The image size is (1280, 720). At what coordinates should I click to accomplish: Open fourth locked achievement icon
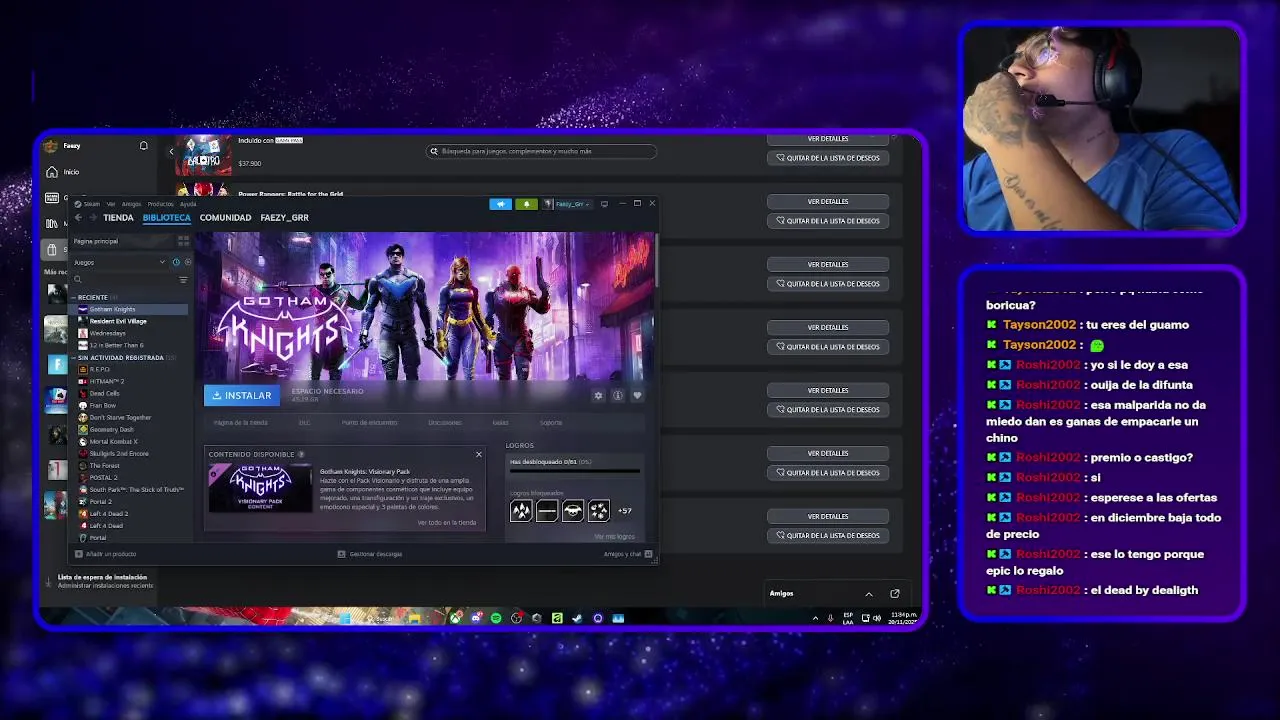pyautogui.click(x=599, y=511)
